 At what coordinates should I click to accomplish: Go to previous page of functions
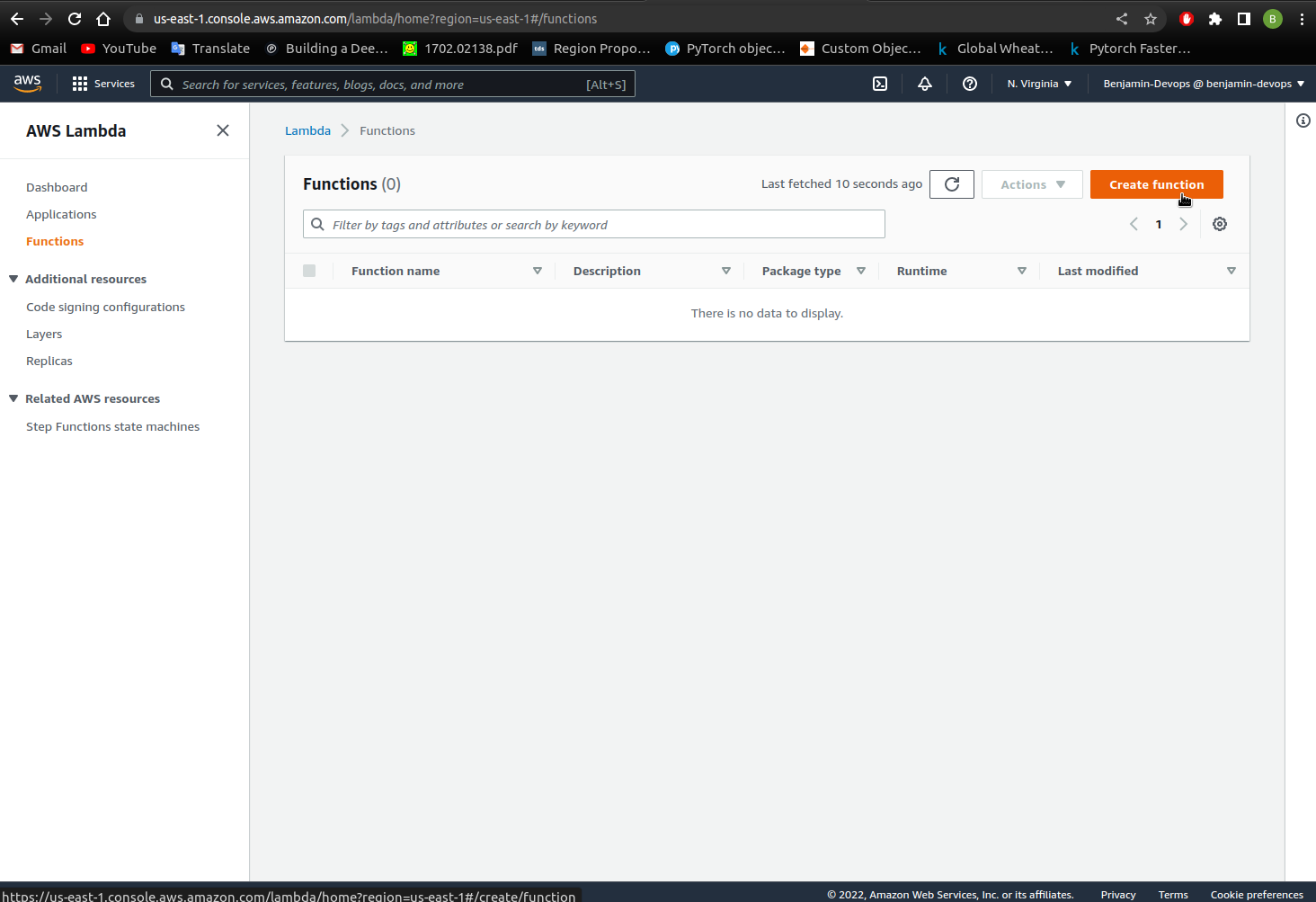pyautogui.click(x=1134, y=224)
